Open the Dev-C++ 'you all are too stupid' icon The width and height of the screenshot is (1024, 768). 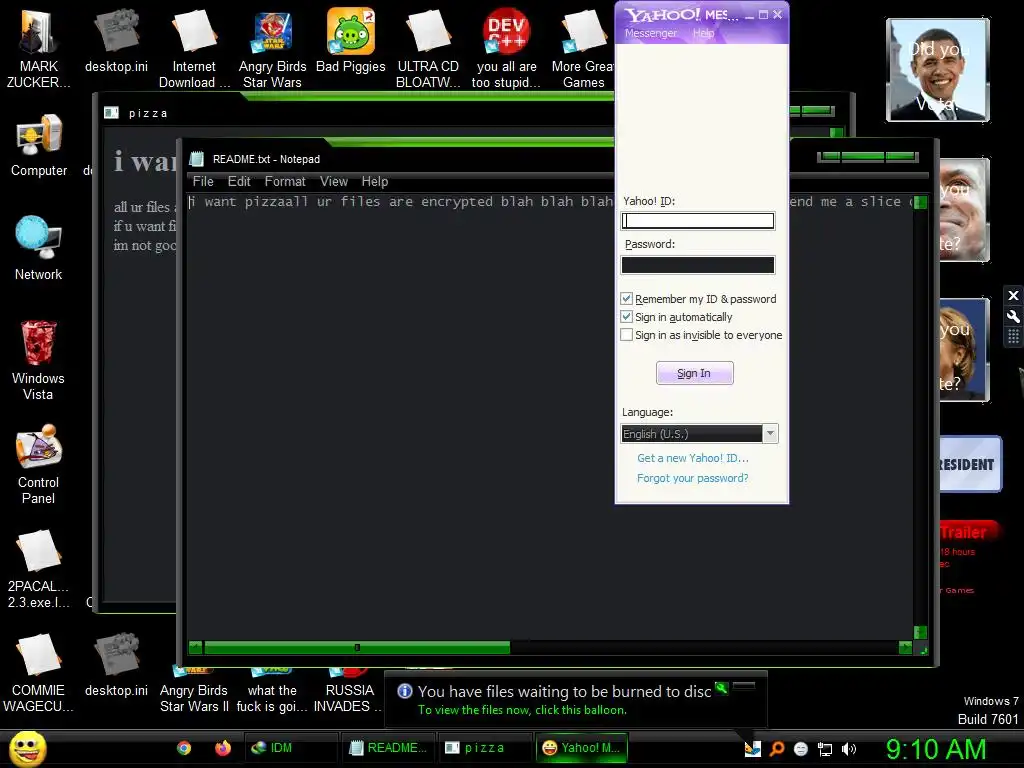click(506, 49)
